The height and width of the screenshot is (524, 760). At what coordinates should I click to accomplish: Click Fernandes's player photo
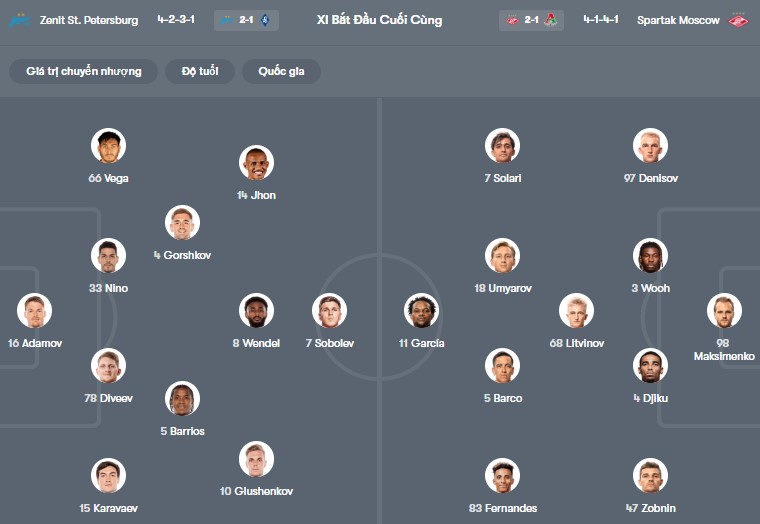(x=503, y=476)
